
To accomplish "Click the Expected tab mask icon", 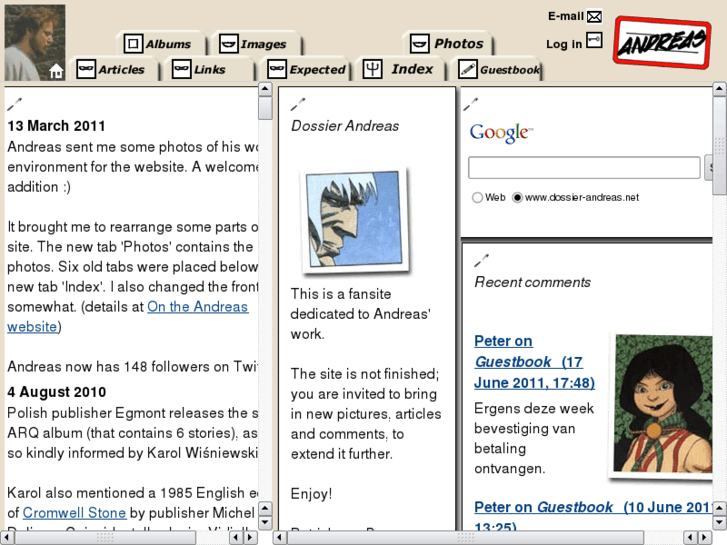I will [277, 69].
